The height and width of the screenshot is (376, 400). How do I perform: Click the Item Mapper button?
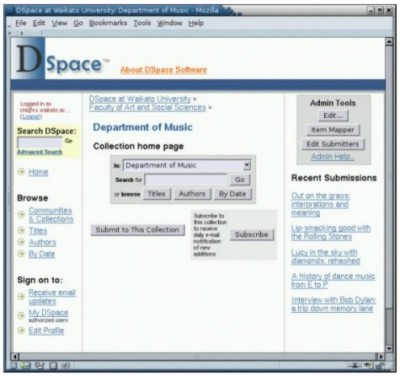tap(333, 130)
